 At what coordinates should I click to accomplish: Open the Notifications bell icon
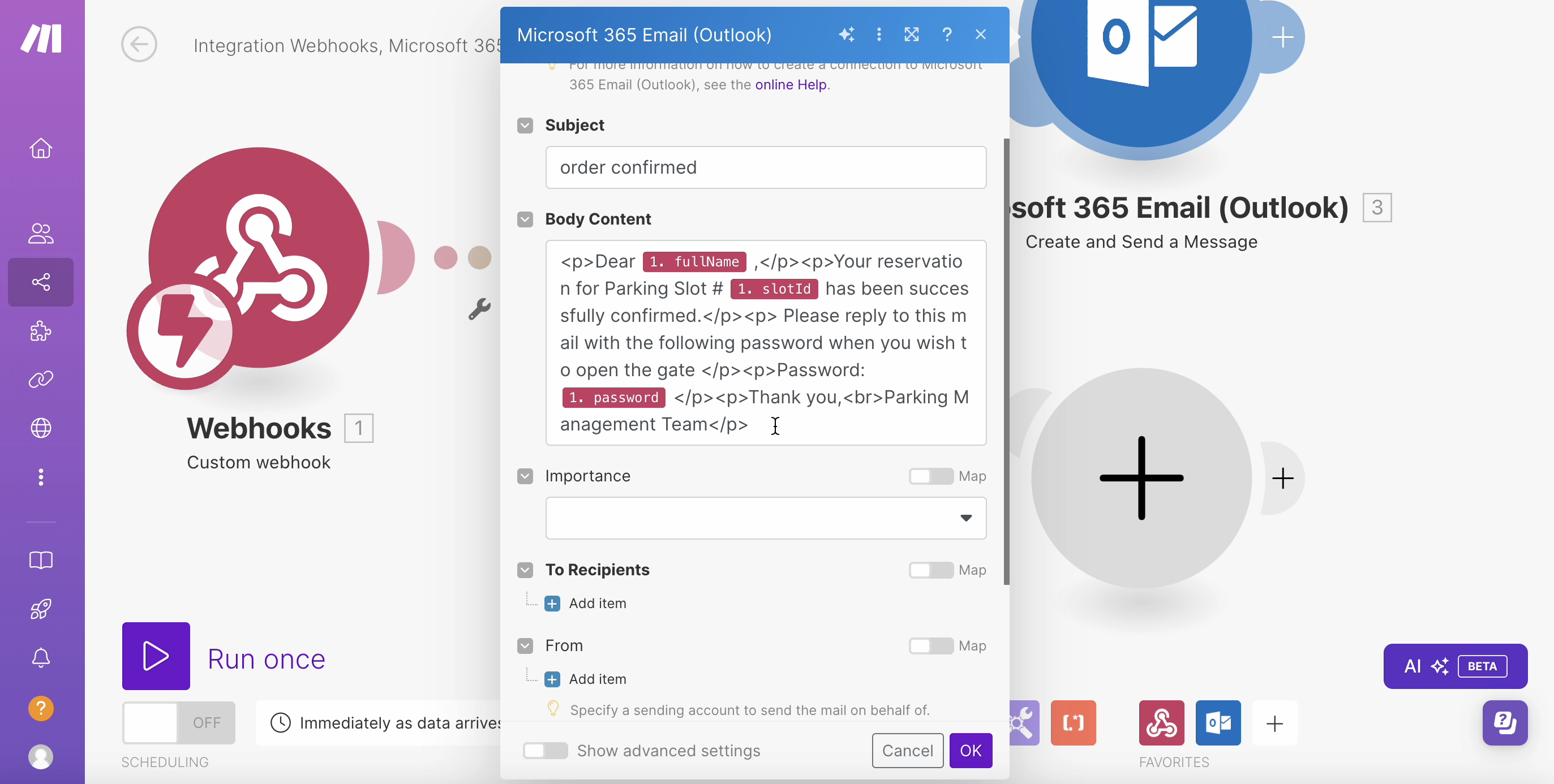(40, 658)
